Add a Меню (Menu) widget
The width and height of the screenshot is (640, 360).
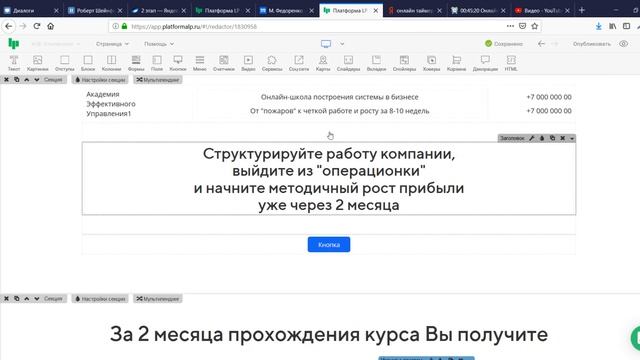point(200,63)
